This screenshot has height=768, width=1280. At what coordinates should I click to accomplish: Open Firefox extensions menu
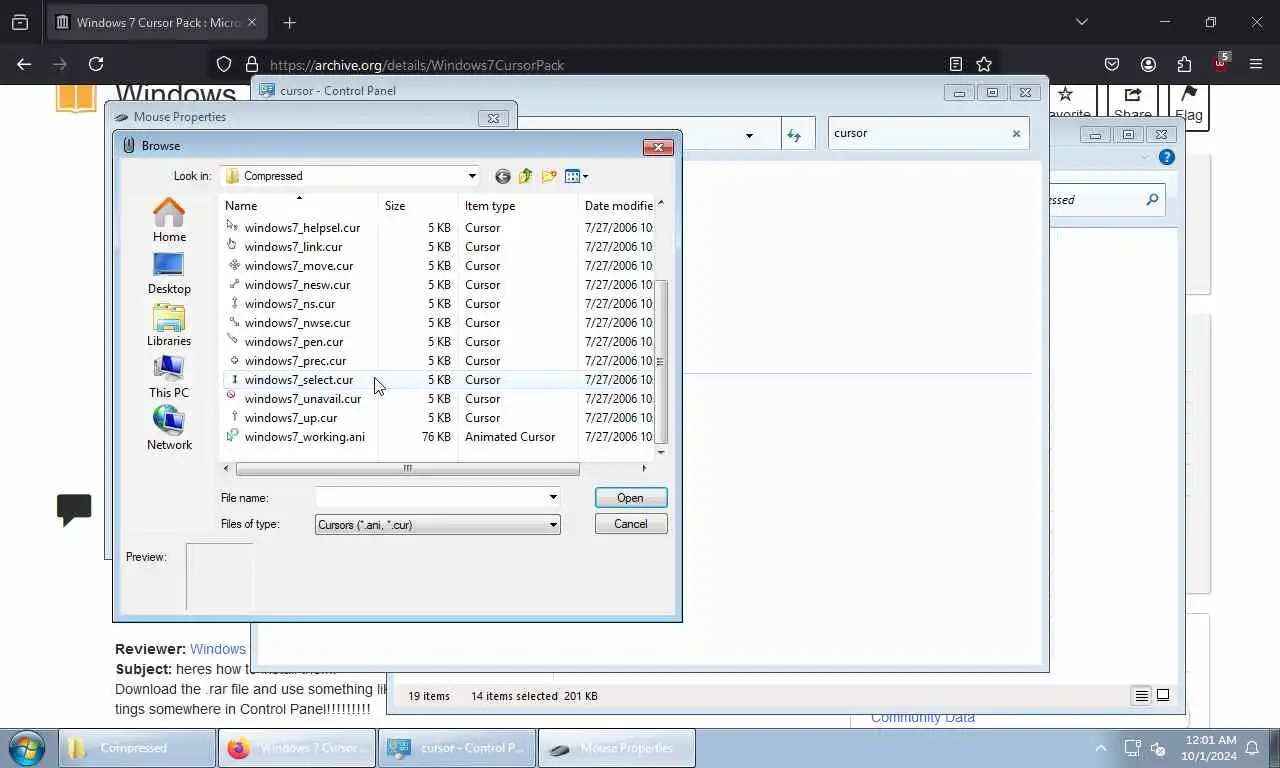click(x=1184, y=64)
